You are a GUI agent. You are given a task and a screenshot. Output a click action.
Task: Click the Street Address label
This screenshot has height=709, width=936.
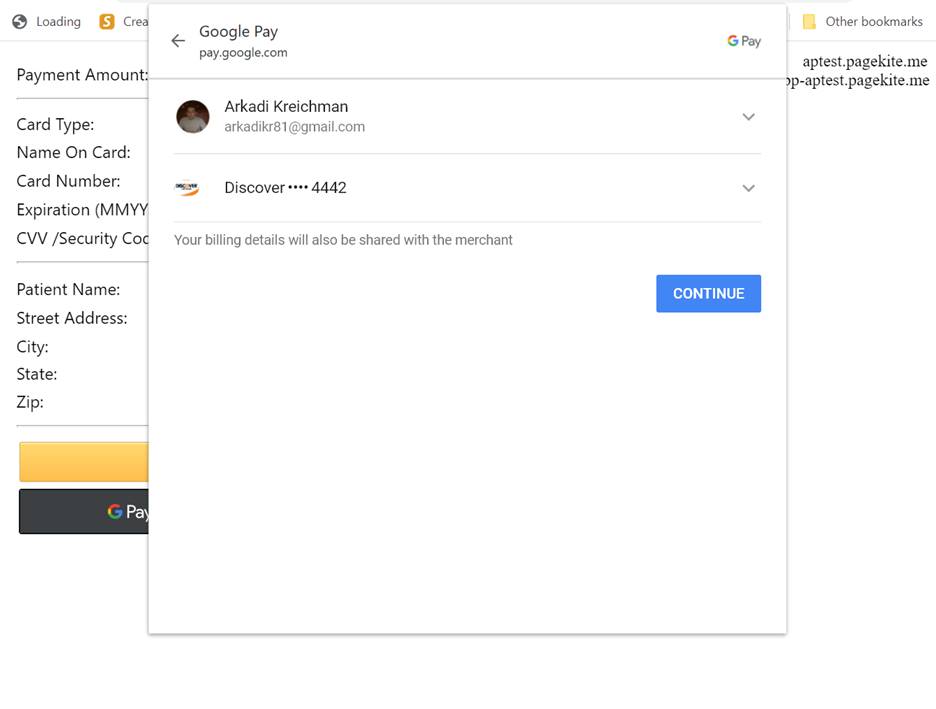[72, 318]
